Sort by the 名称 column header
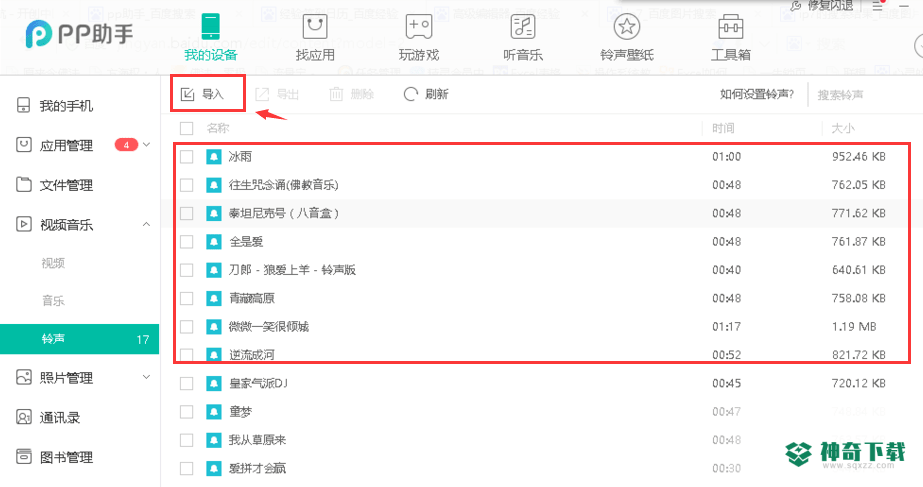The height and width of the screenshot is (487, 923). 218,128
